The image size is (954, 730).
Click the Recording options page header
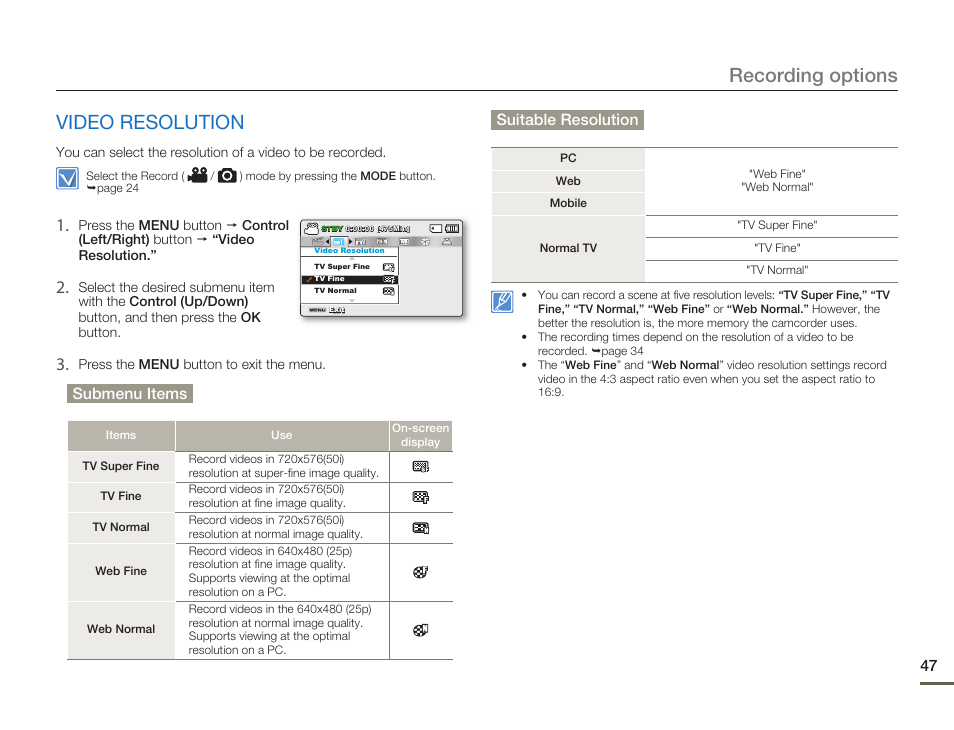click(813, 75)
